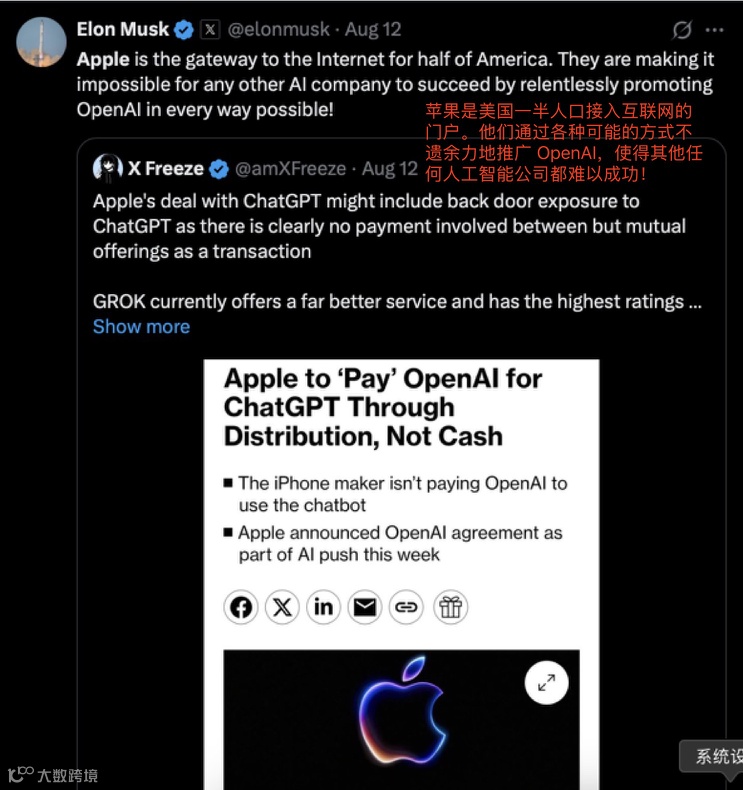
Task: Share article via X icon
Action: 282,607
